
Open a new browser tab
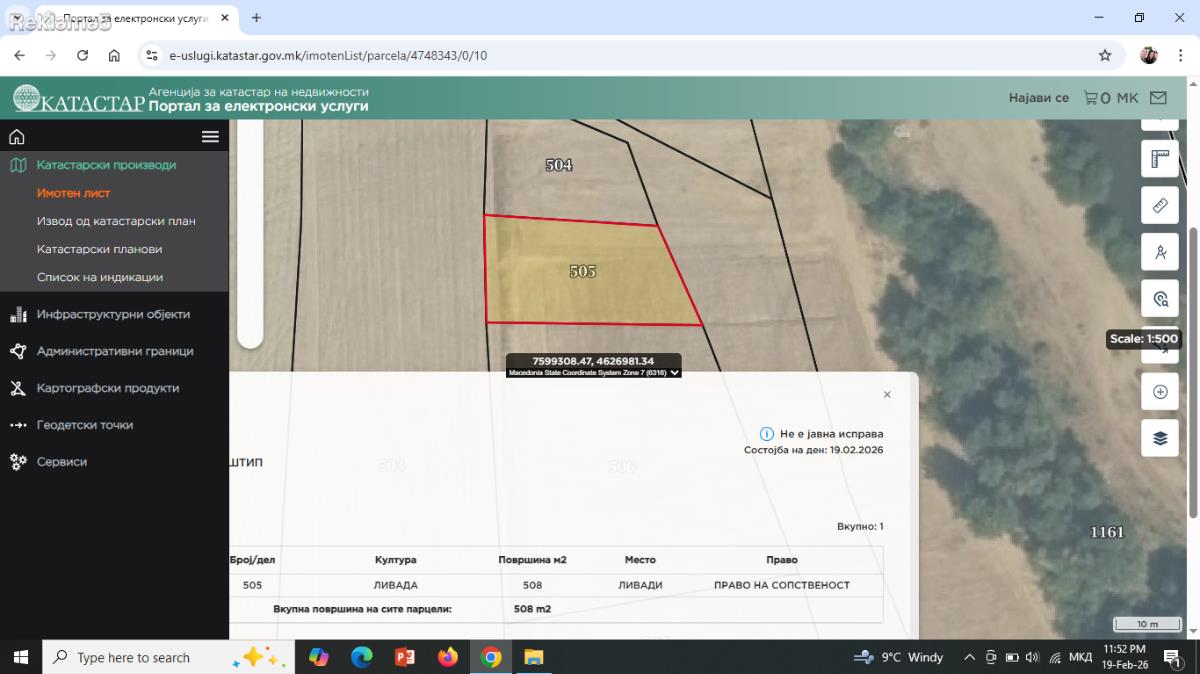(257, 18)
